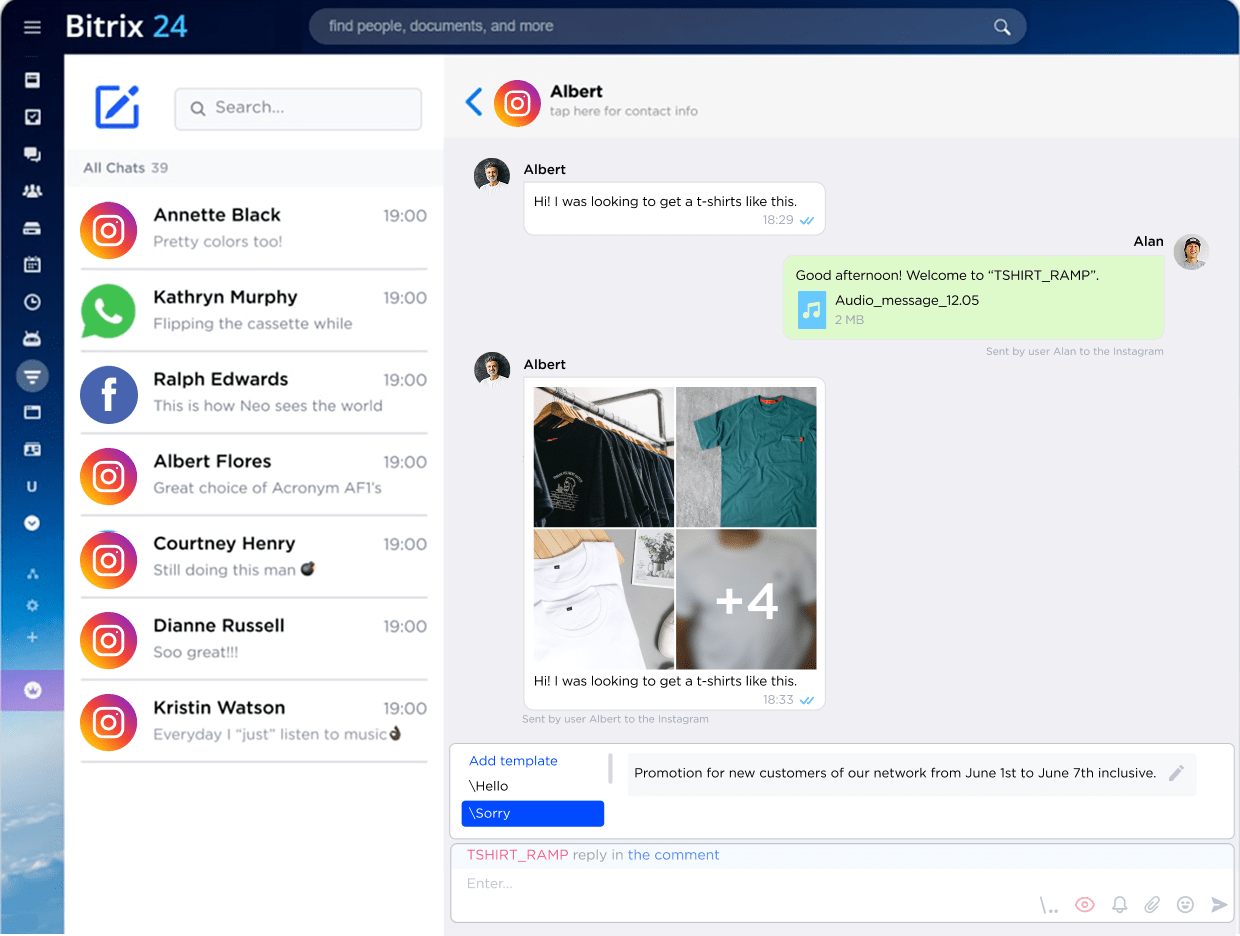
Task: Click the search magnifier in top bar
Action: coord(1001,27)
